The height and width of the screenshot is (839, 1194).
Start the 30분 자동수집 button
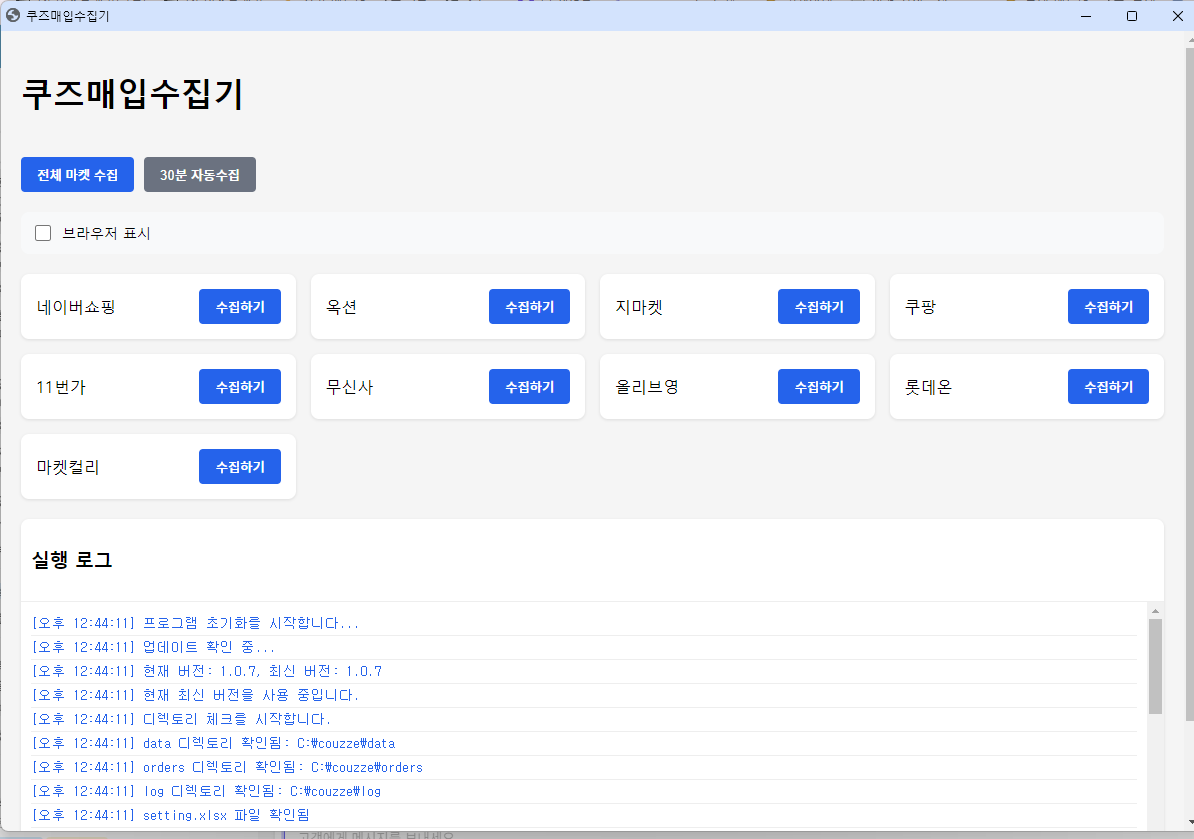[x=200, y=175]
